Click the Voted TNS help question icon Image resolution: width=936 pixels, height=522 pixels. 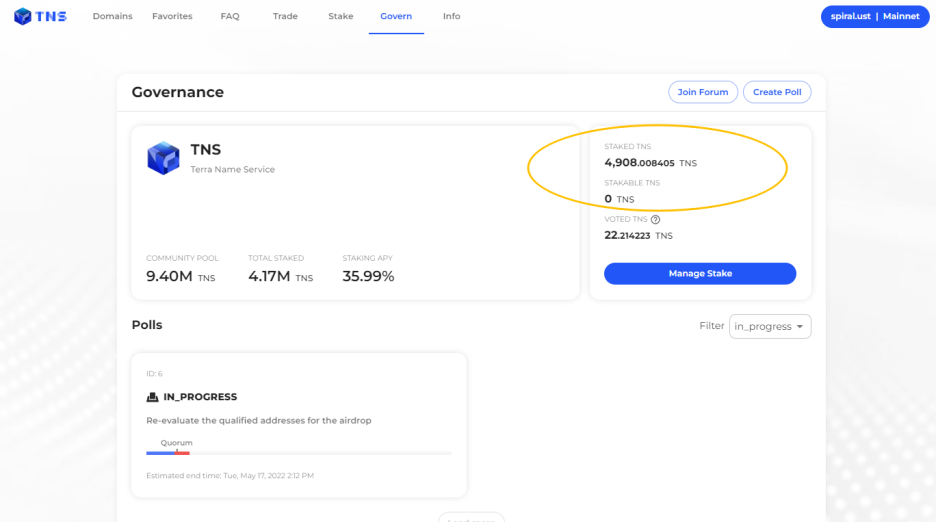(655, 219)
